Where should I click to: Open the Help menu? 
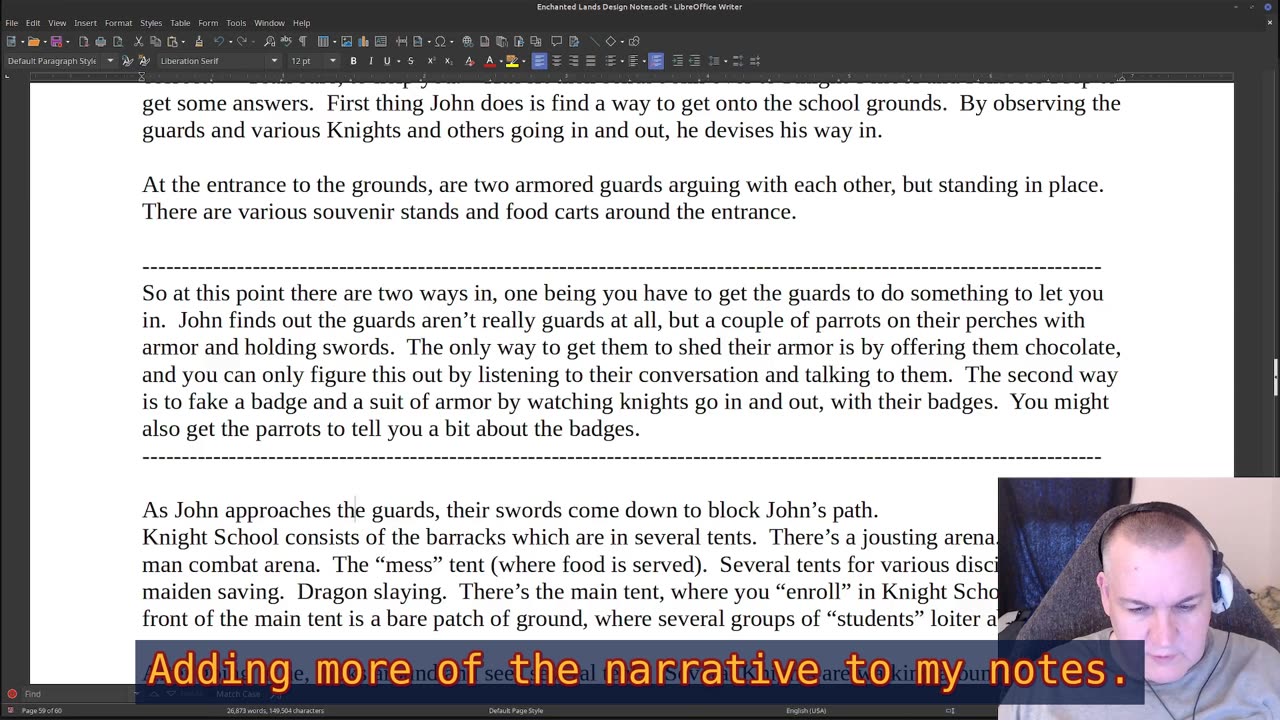click(301, 22)
